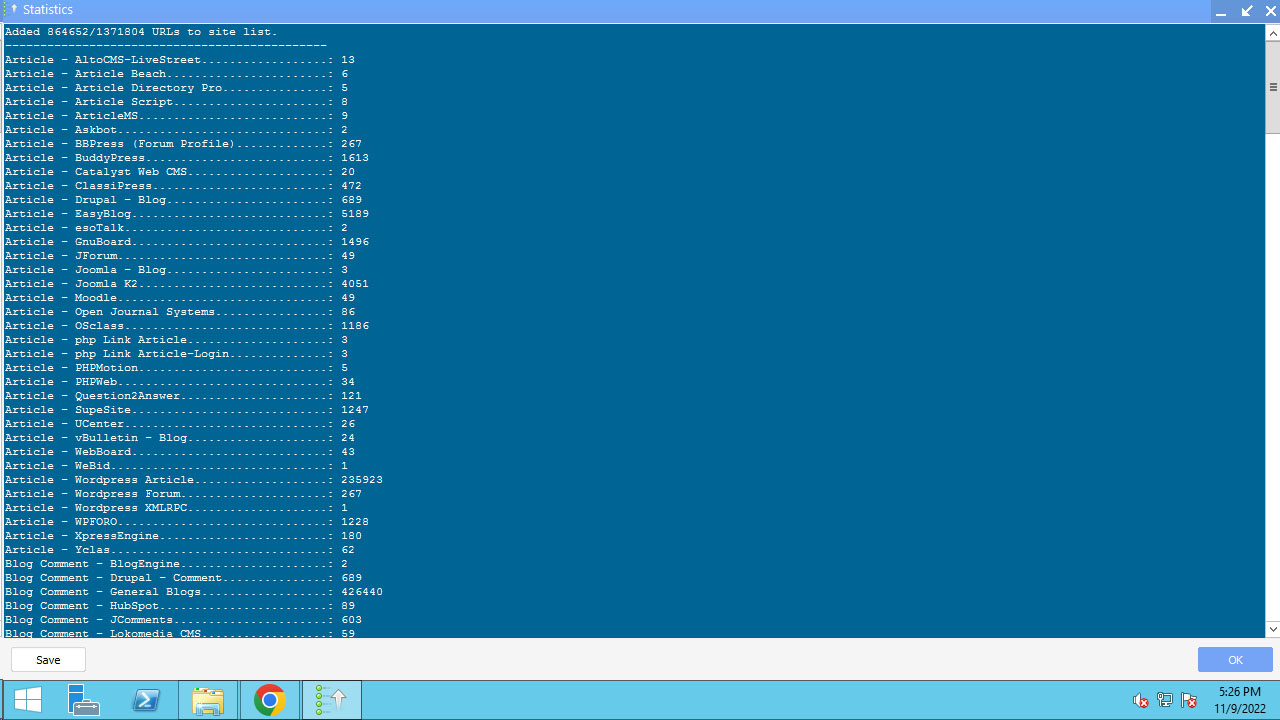Open the network status tray icon

1164,701
